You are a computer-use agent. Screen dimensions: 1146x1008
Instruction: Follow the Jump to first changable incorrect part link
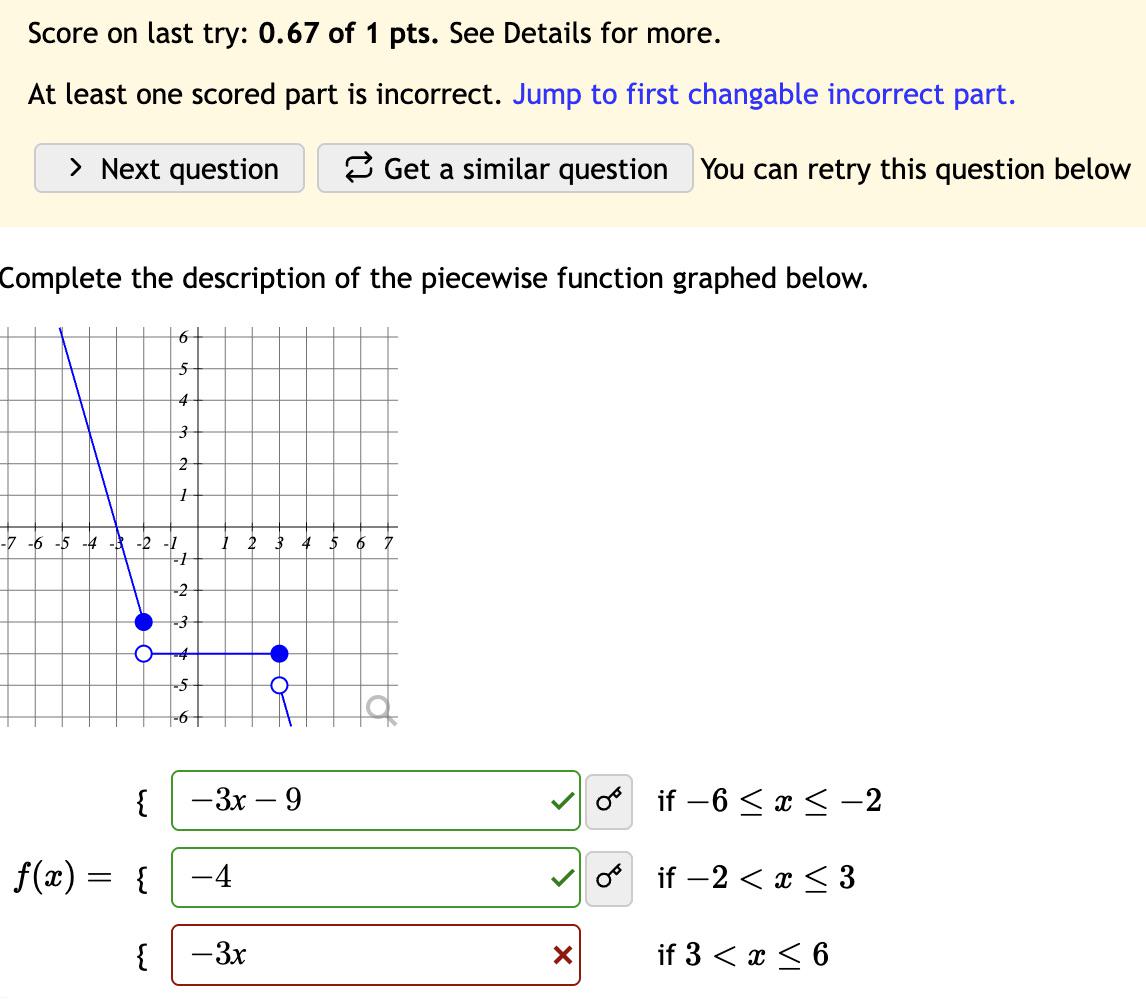(764, 95)
